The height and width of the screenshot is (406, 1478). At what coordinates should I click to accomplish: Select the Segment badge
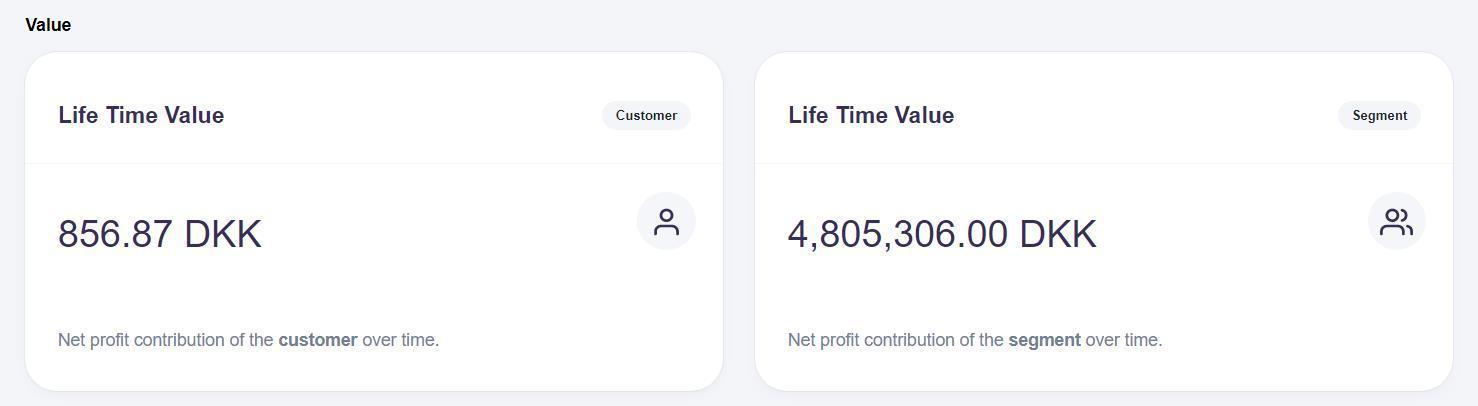[1379, 115]
